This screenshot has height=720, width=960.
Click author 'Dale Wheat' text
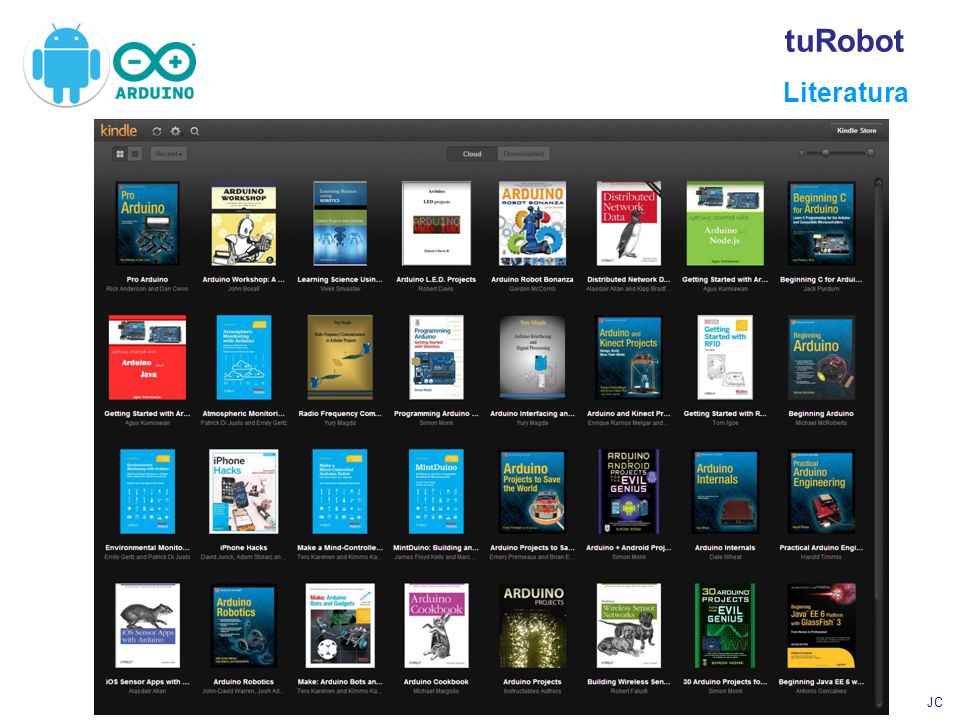coord(725,557)
